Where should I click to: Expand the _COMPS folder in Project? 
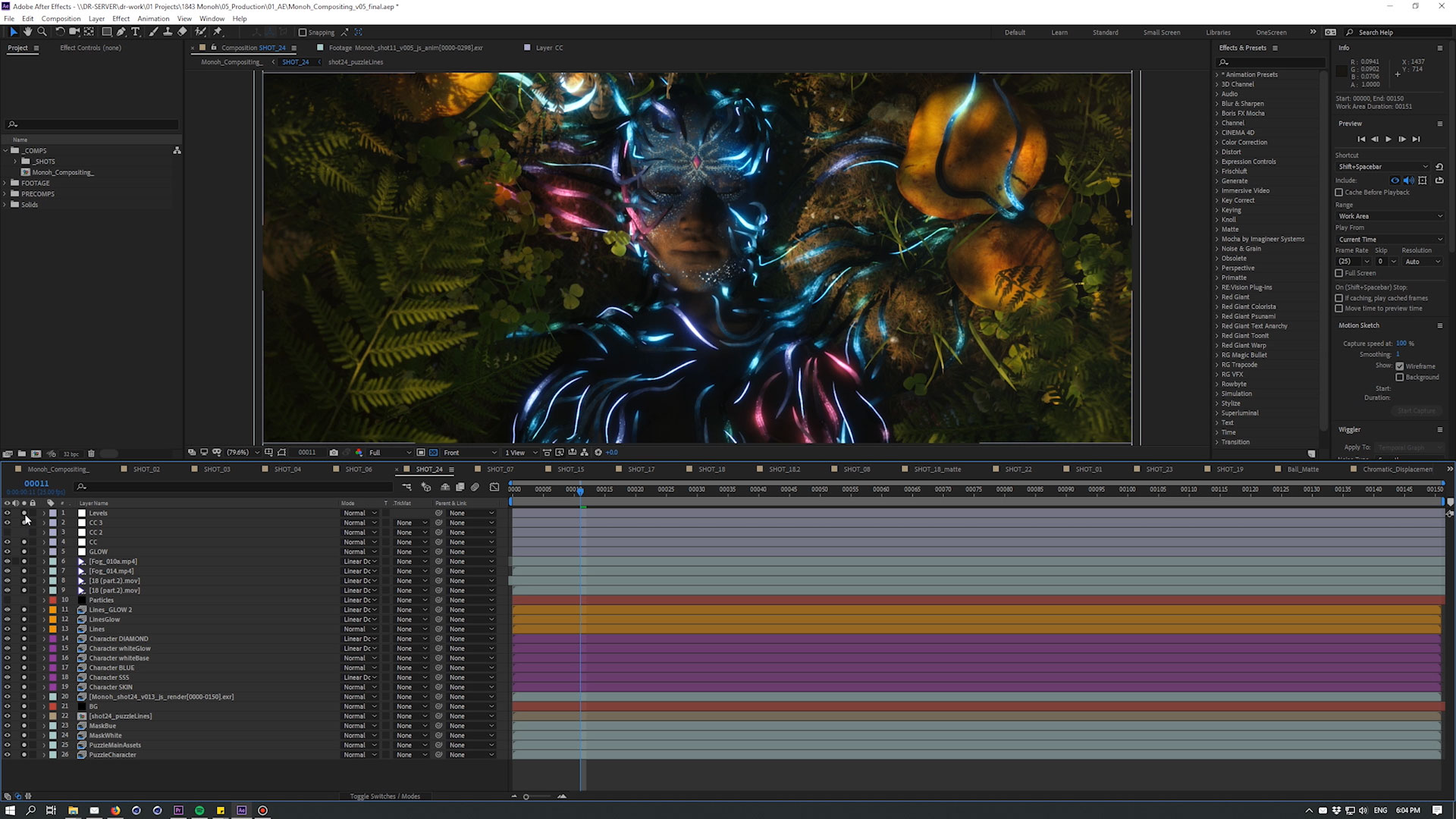coord(5,150)
